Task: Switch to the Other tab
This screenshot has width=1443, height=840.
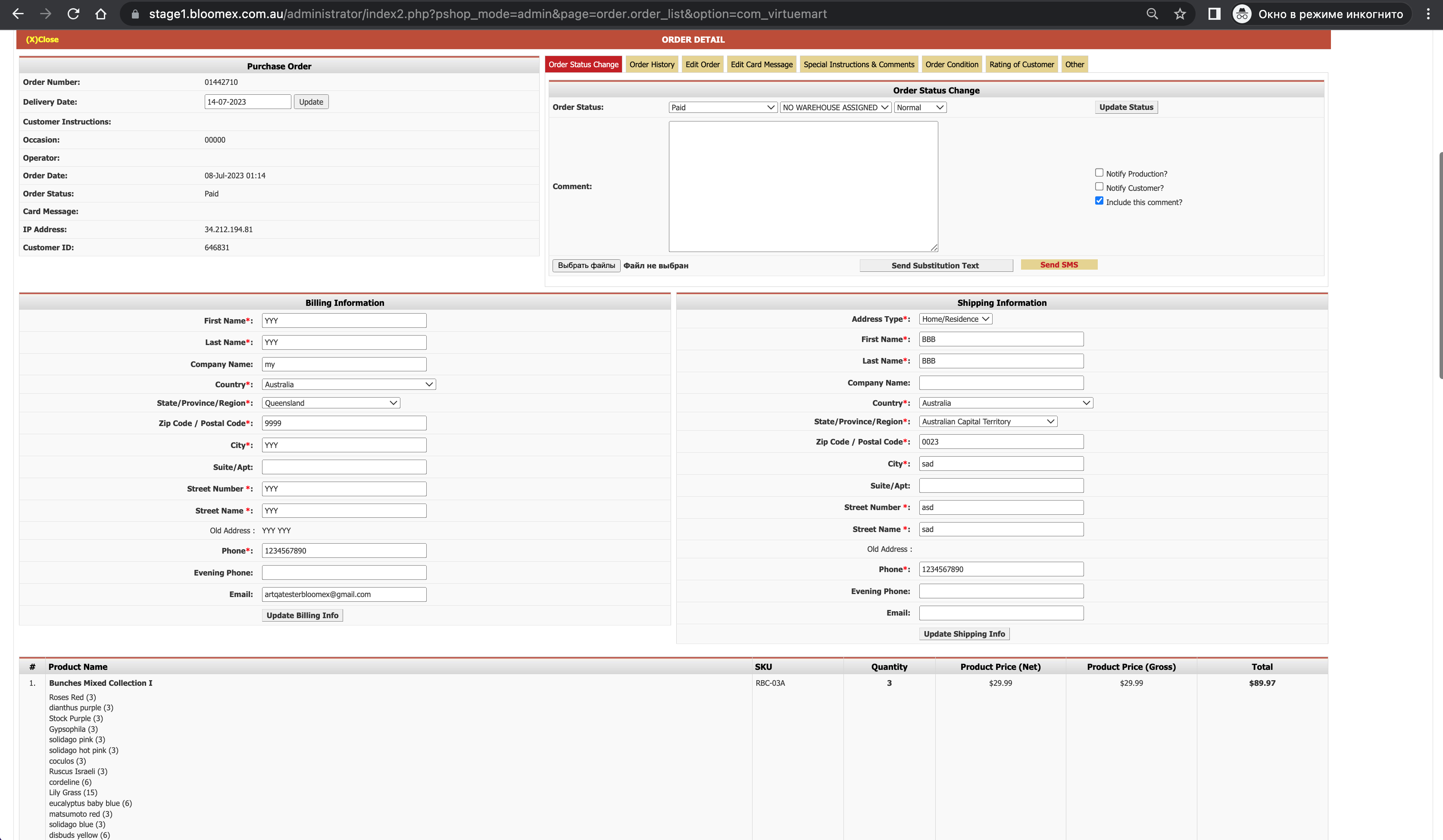Action: [1074, 64]
